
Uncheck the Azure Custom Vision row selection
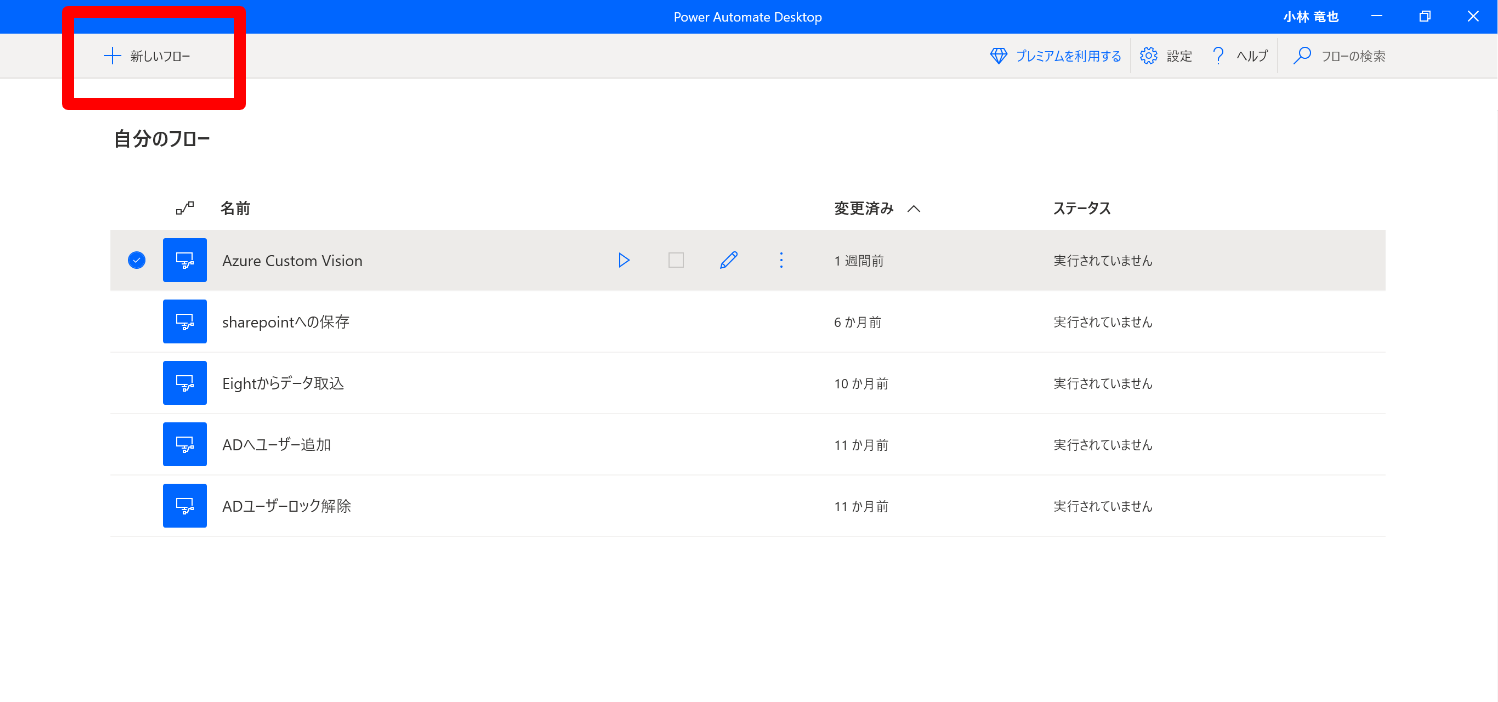click(137, 260)
